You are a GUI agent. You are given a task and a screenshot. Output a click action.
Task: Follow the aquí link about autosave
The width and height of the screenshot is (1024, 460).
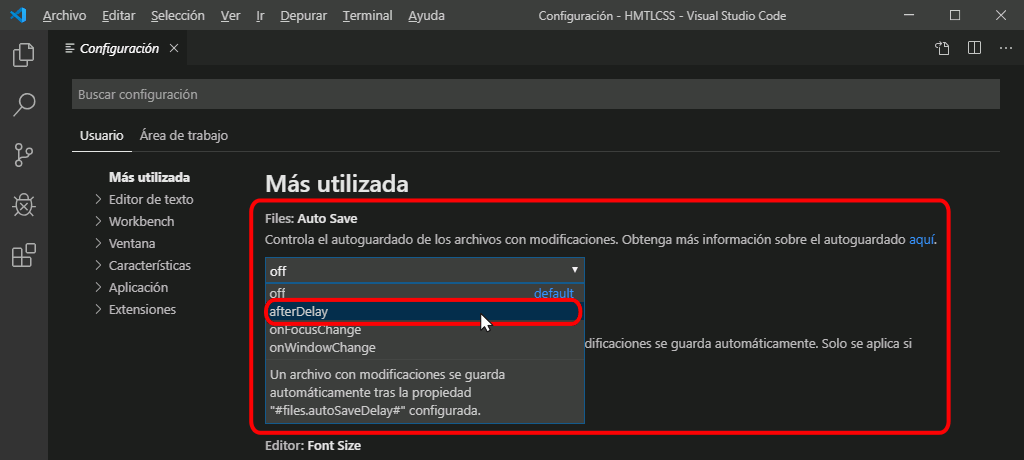click(x=921, y=240)
